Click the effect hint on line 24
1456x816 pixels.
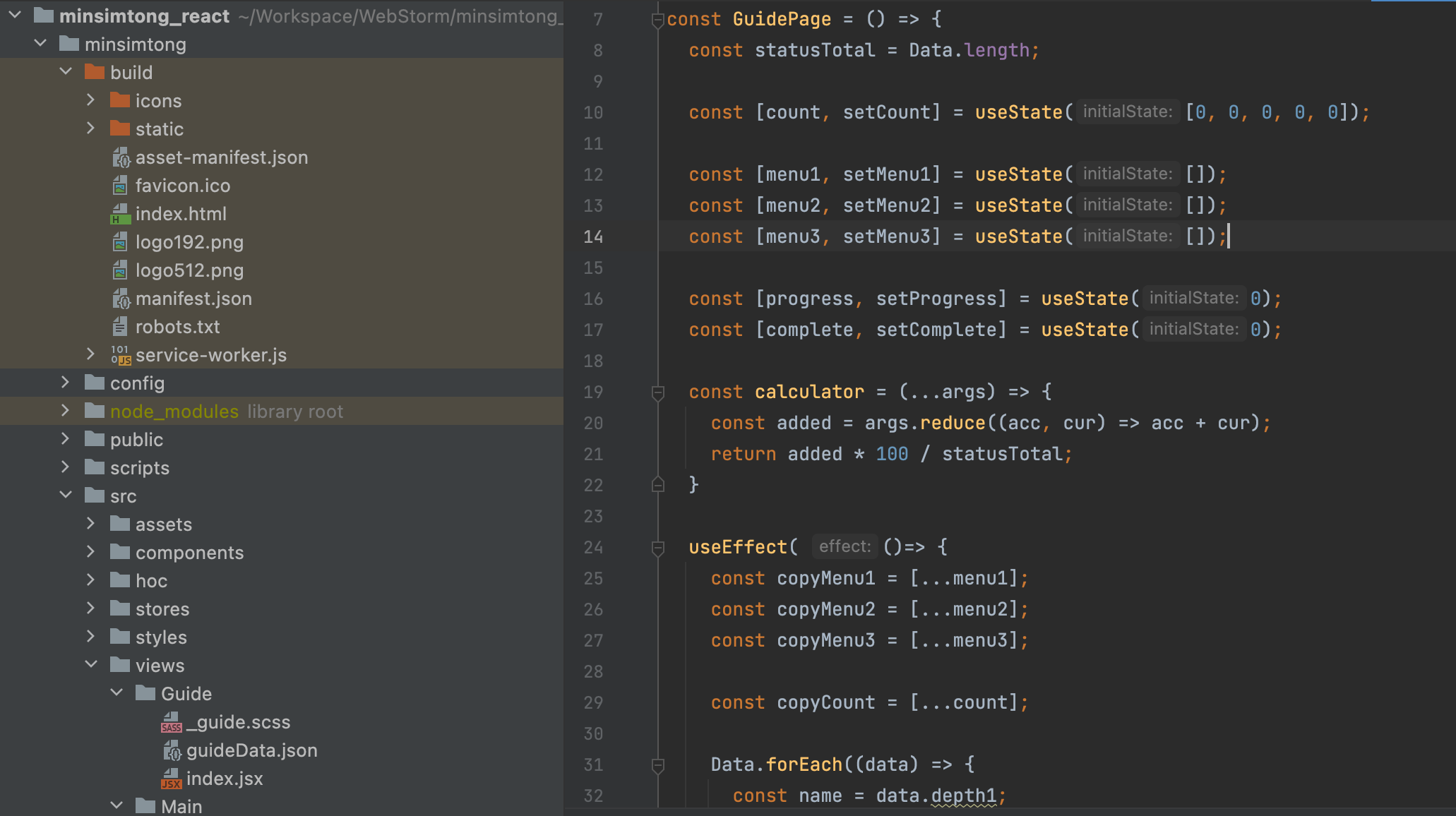[845, 546]
